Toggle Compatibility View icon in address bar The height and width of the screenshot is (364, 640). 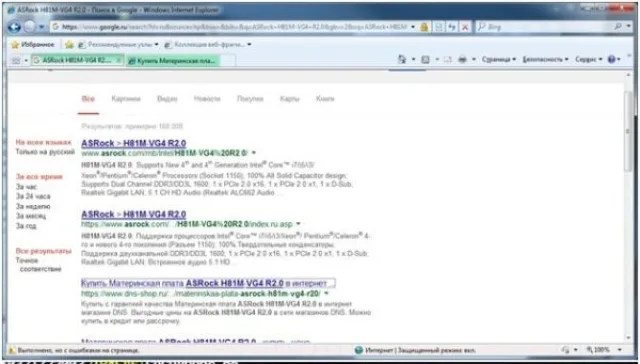coord(439,27)
